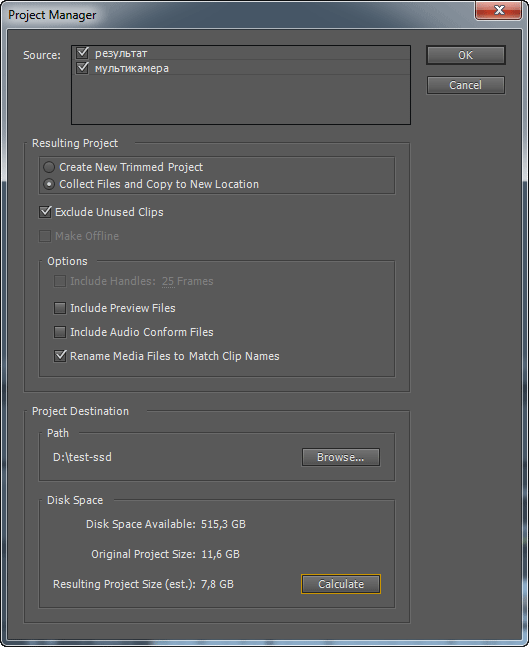This screenshot has height=647, width=529.
Task: Click the Cancel button
Action: click(x=465, y=85)
